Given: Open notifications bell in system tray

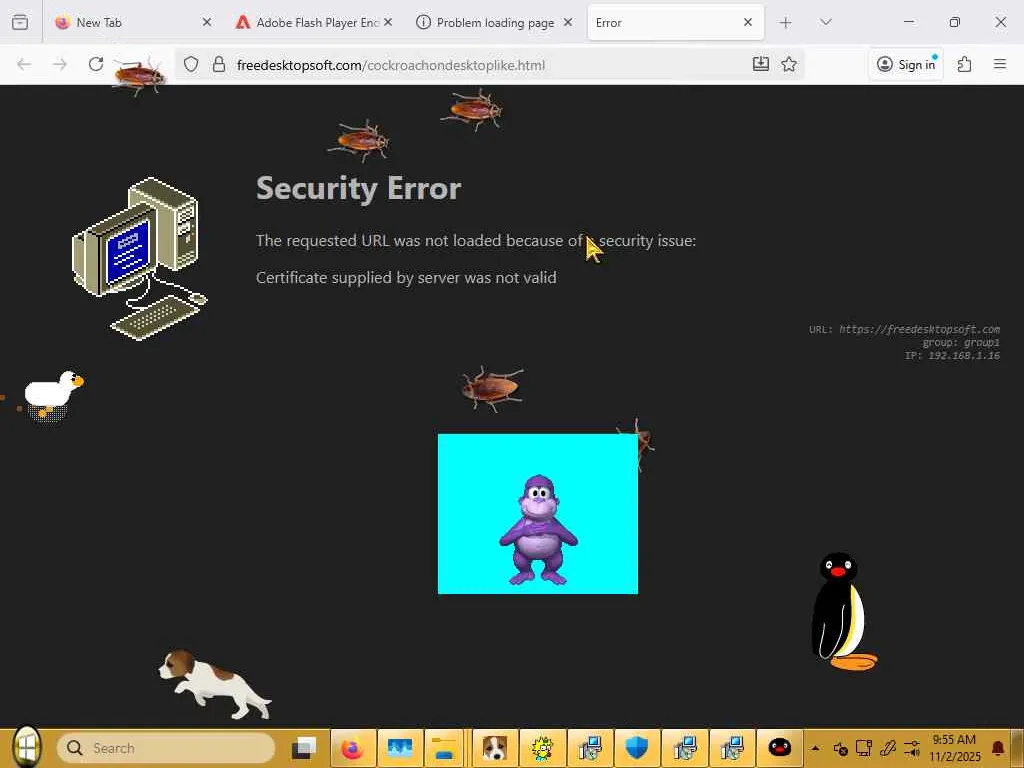Looking at the screenshot, I should 998,748.
